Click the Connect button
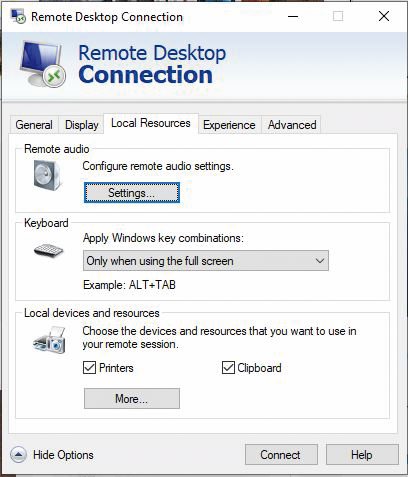The width and height of the screenshot is (408, 477). click(x=281, y=455)
